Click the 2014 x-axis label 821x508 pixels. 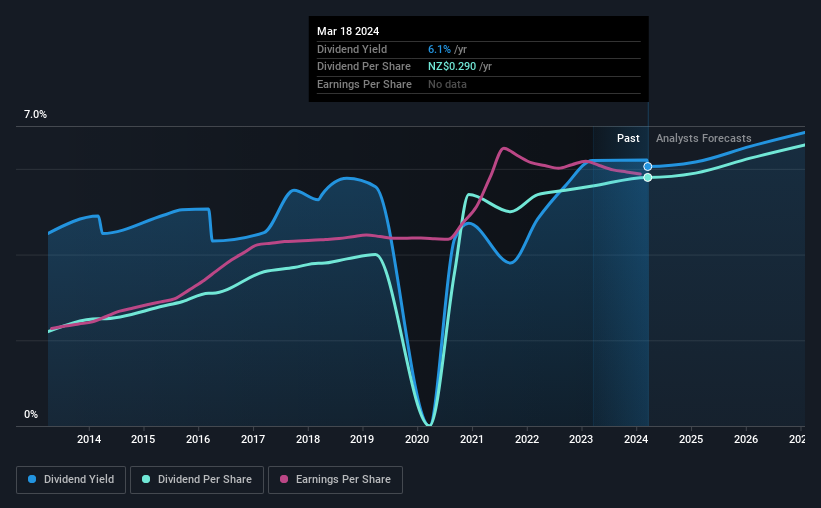point(89,439)
